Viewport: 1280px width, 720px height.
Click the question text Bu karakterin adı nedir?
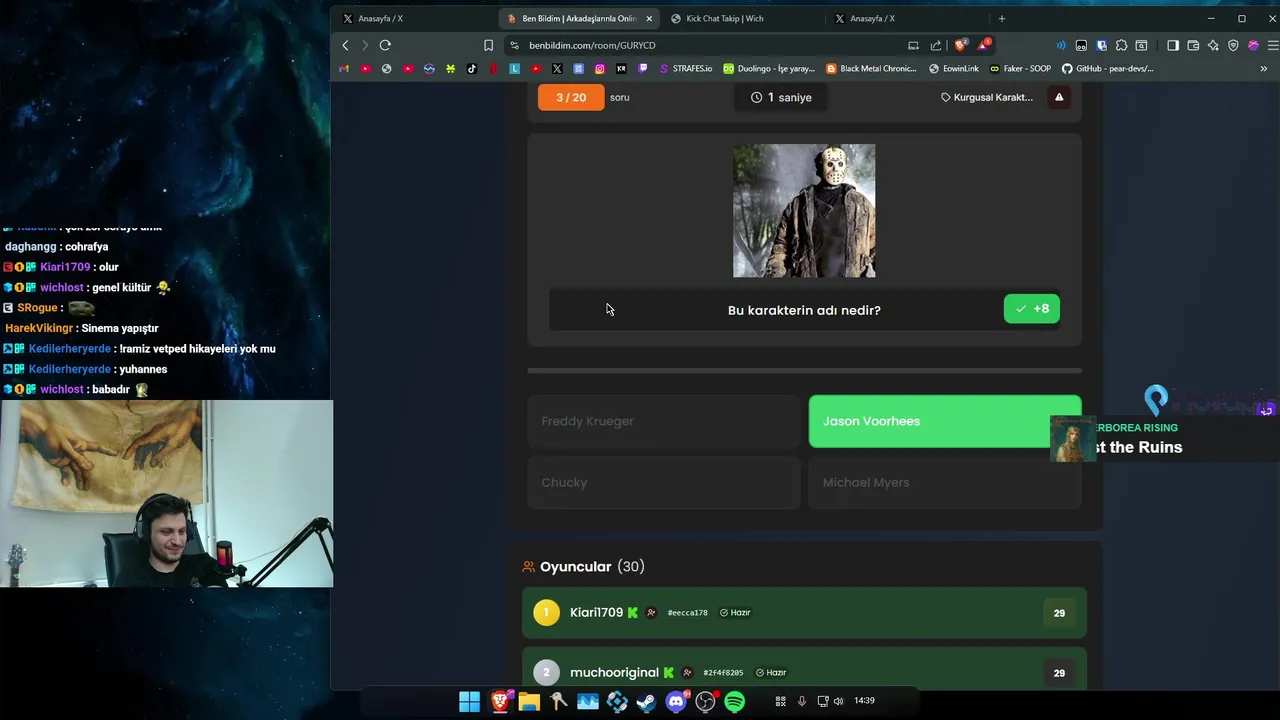(804, 310)
